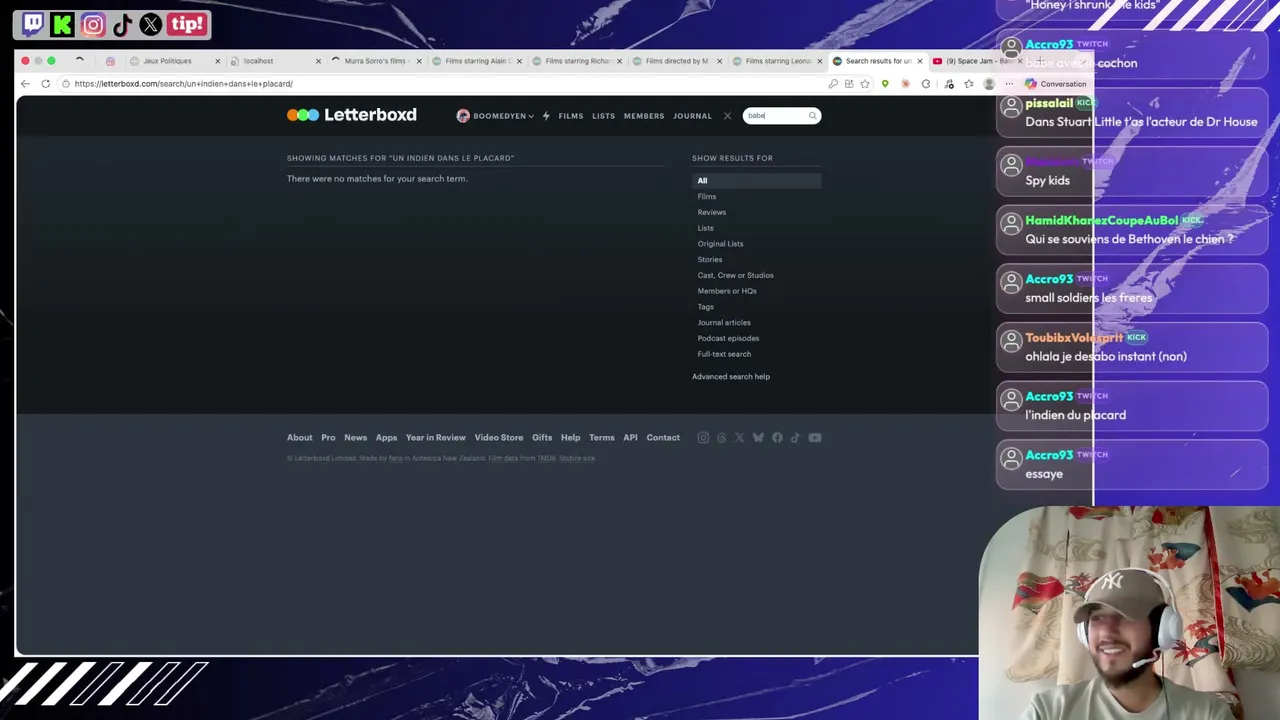Filter results by Members or HQs
Viewport: 1280px width, 720px height.
(727, 291)
